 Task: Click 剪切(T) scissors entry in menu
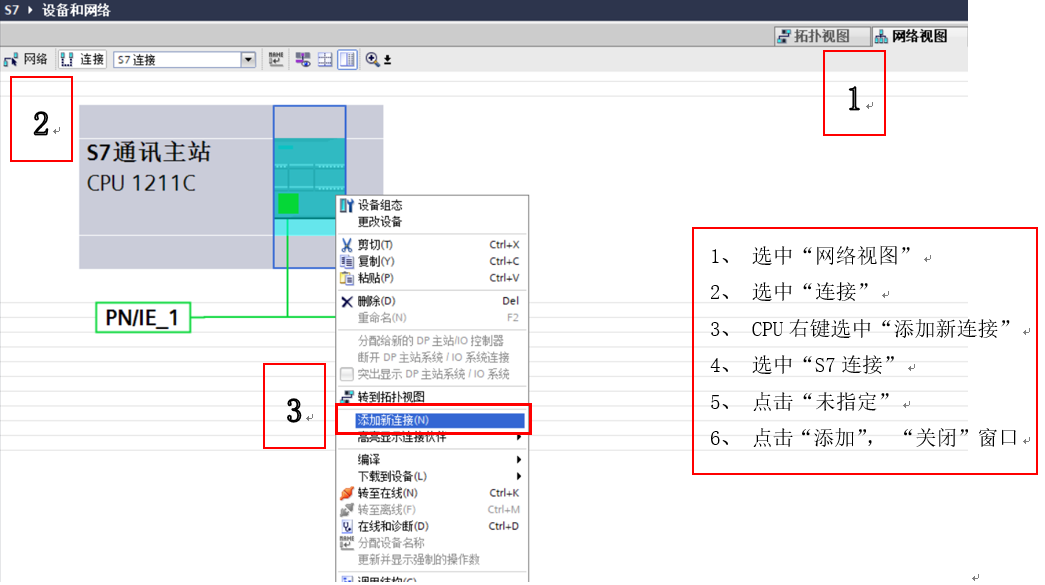433,245
